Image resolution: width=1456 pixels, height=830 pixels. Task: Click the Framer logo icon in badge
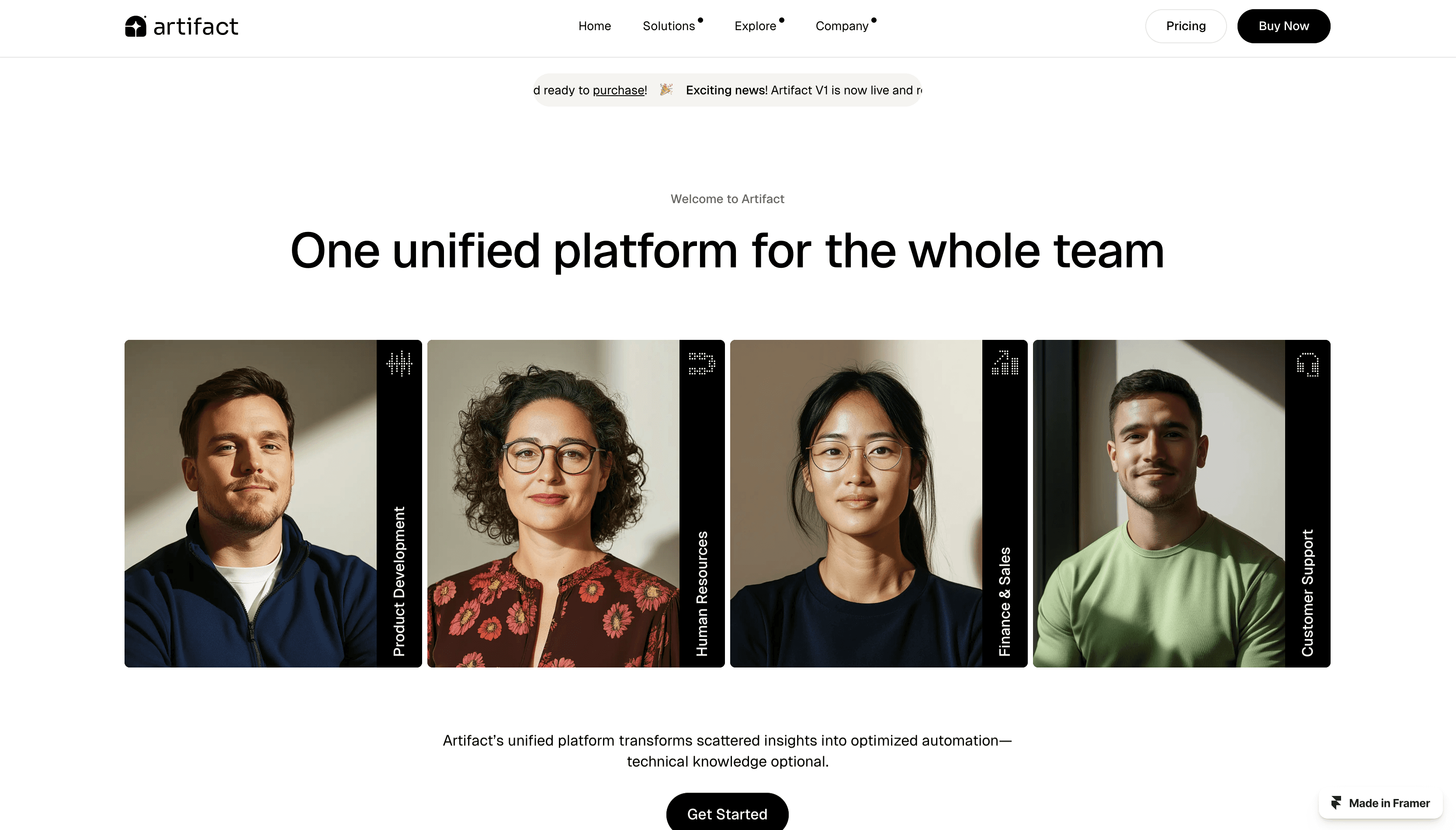click(x=1336, y=802)
